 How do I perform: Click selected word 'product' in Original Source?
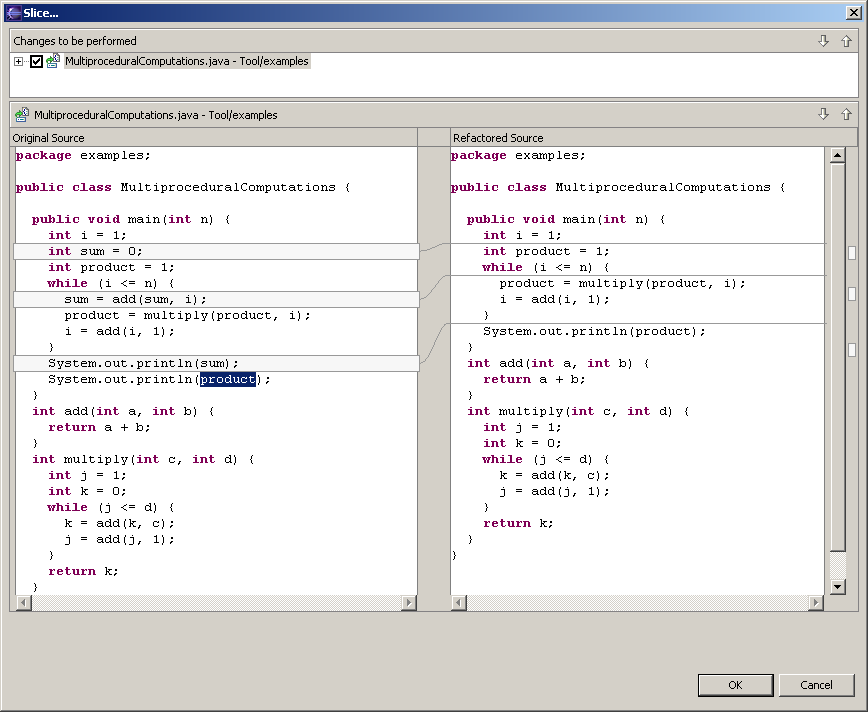pos(228,379)
